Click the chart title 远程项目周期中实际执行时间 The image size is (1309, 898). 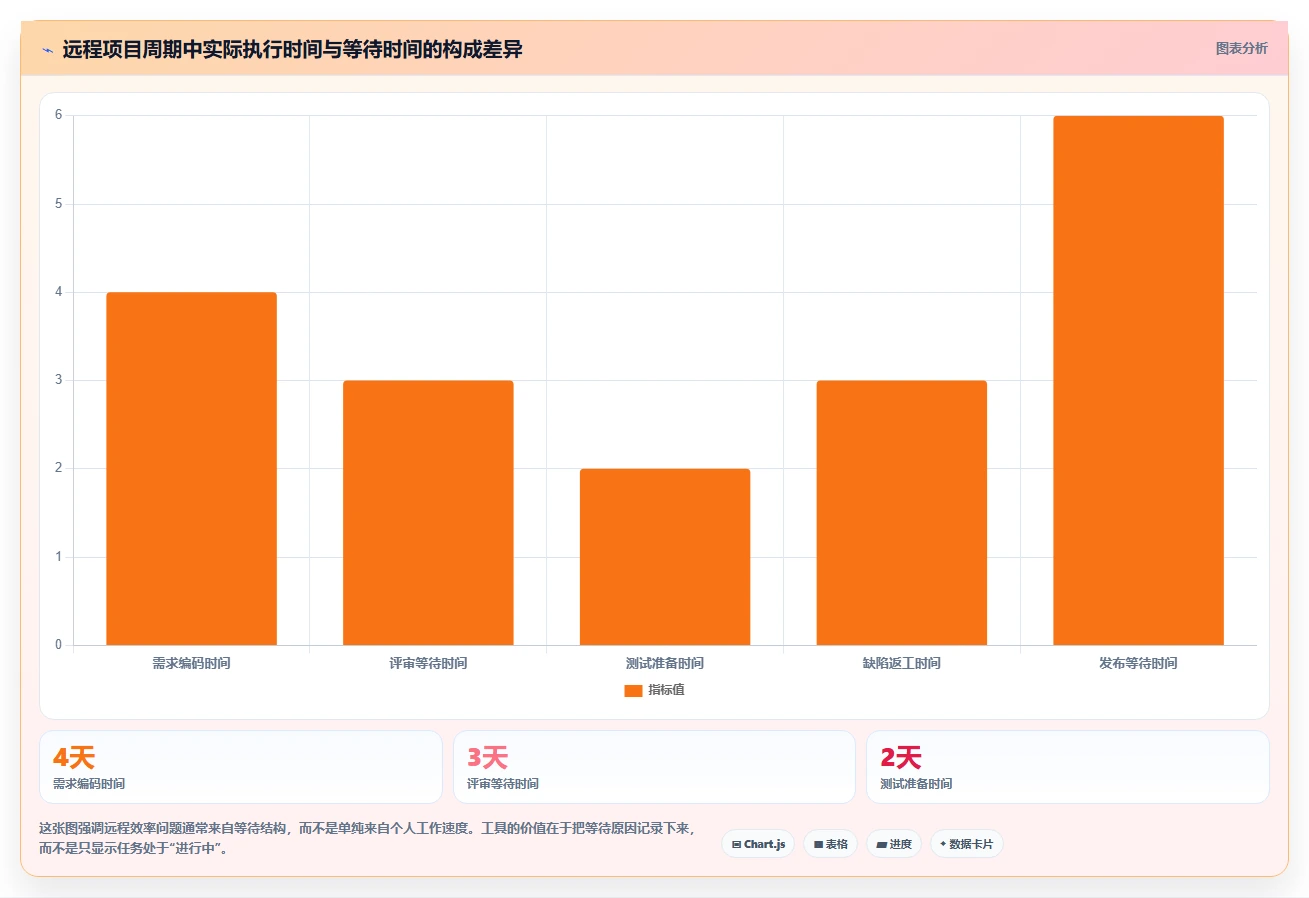coord(292,49)
